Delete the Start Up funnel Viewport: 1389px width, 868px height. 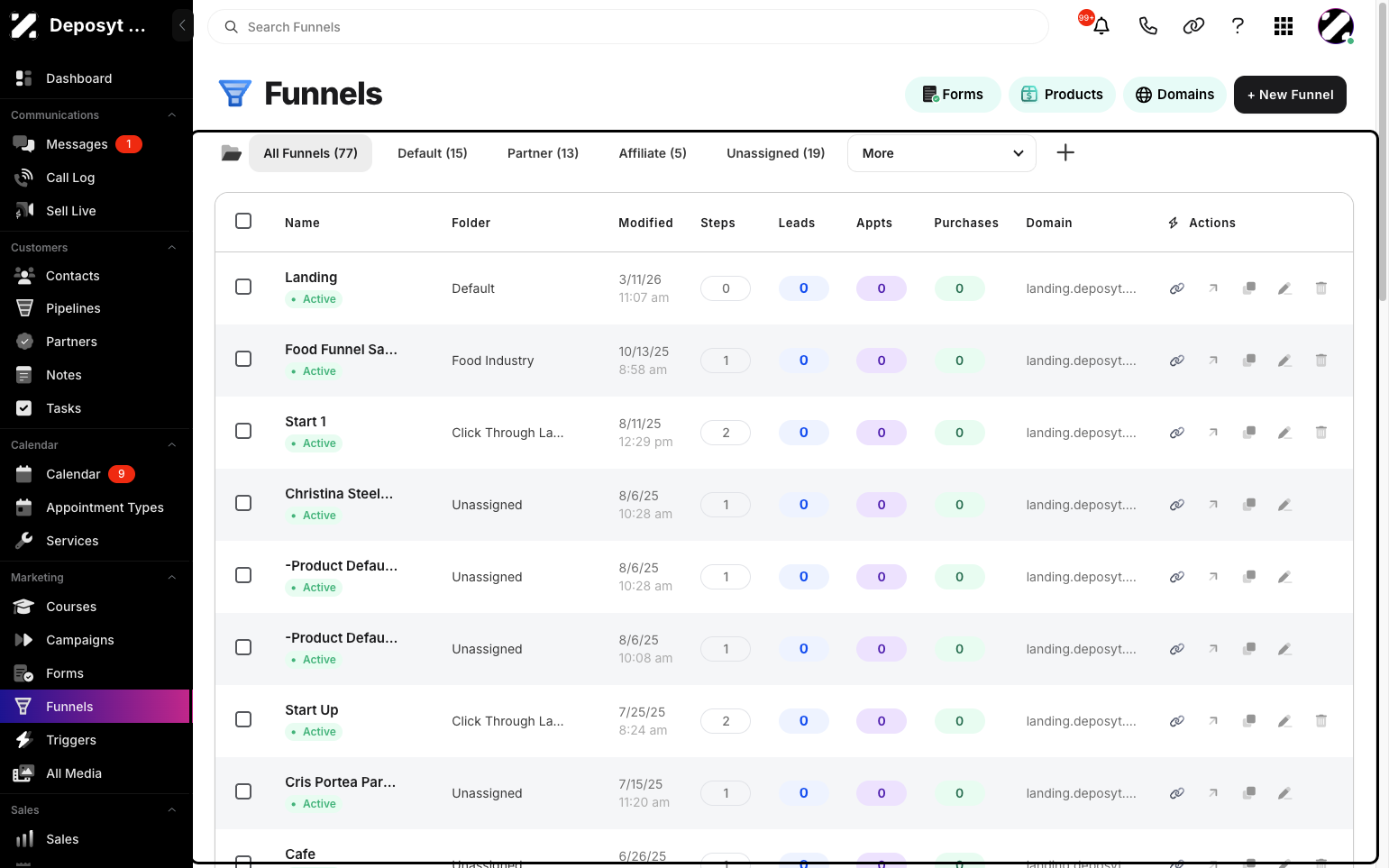tap(1320, 721)
